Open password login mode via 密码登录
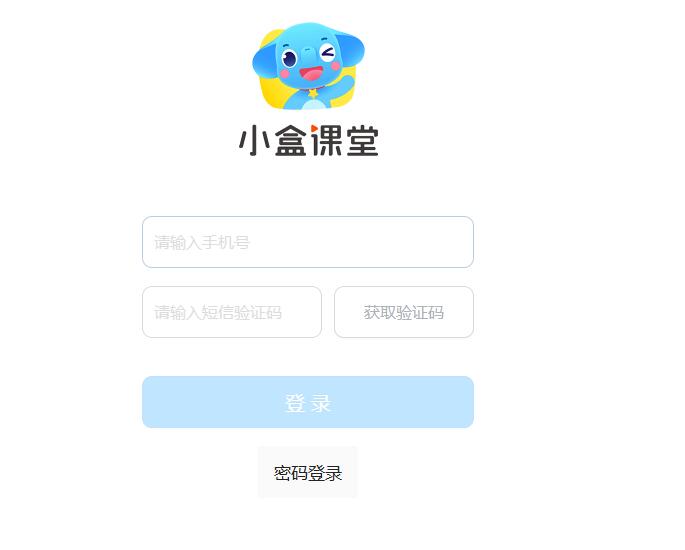Screen dimensions: 685x550 [x=308, y=473]
